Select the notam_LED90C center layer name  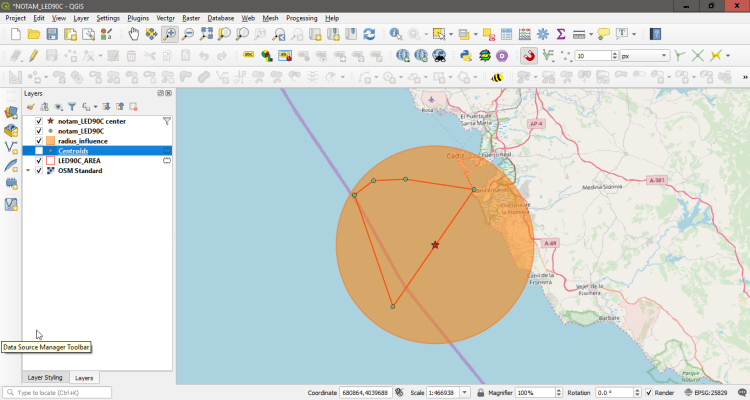(92, 121)
